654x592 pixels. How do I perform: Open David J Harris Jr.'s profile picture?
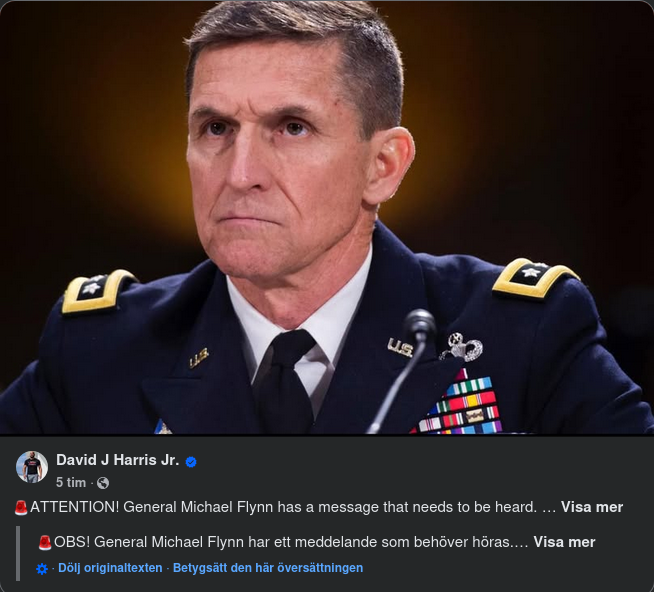[32, 467]
